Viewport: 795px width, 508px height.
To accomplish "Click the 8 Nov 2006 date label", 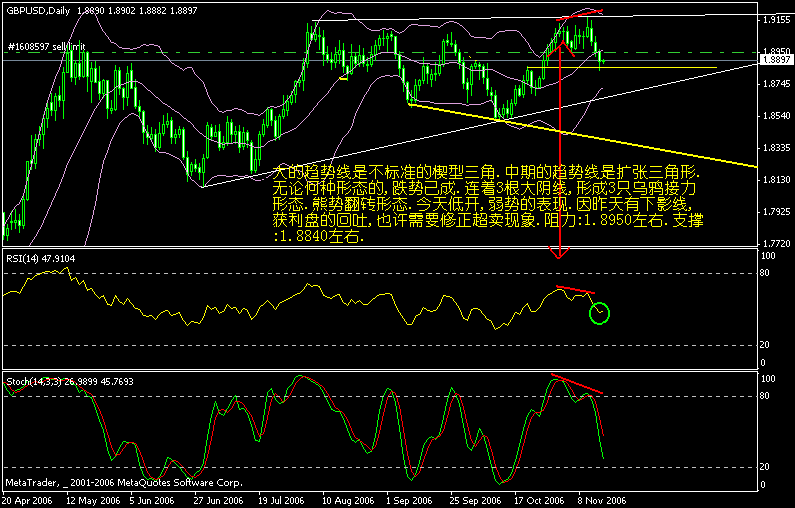I will (601, 501).
